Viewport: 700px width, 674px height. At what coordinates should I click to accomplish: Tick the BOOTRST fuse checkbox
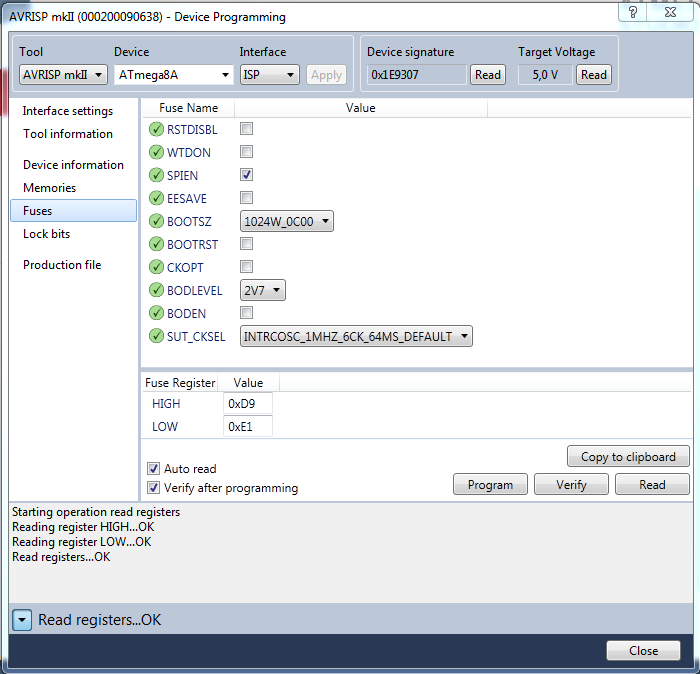[246, 244]
